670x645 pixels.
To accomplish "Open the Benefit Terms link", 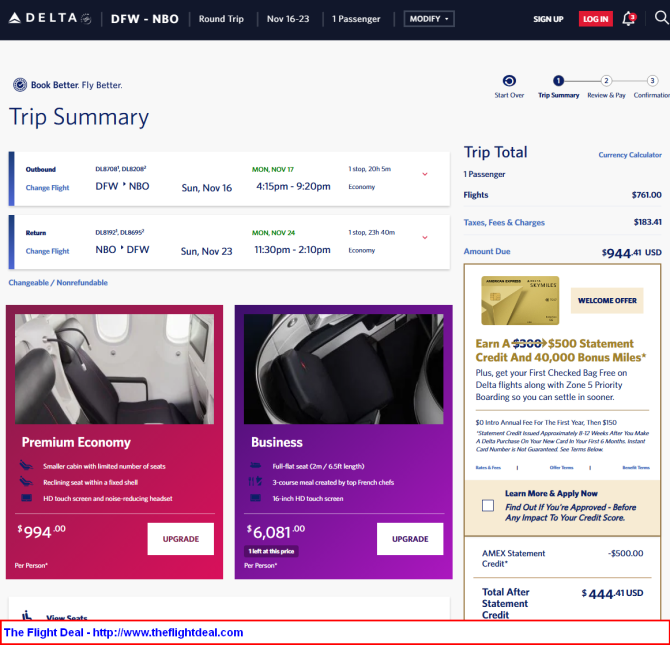I will [636, 468].
